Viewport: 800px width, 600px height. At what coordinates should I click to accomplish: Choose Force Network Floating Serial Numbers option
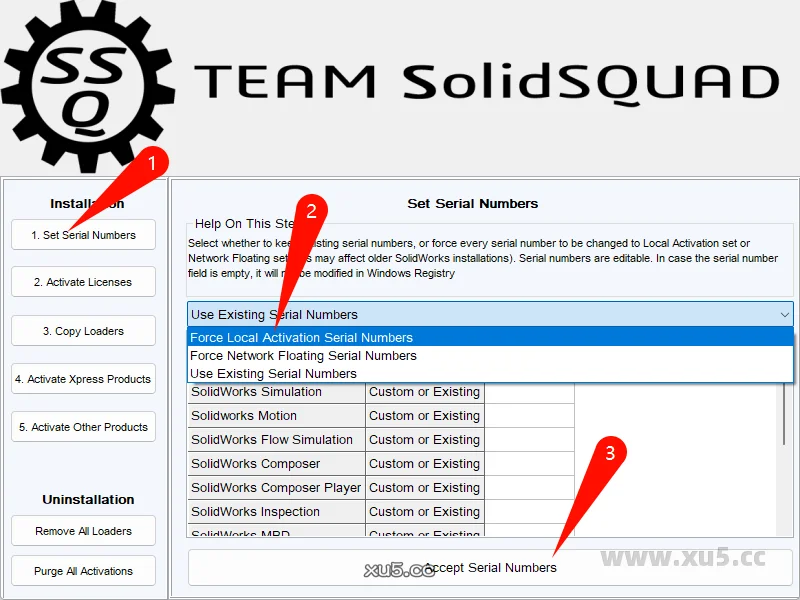point(303,356)
